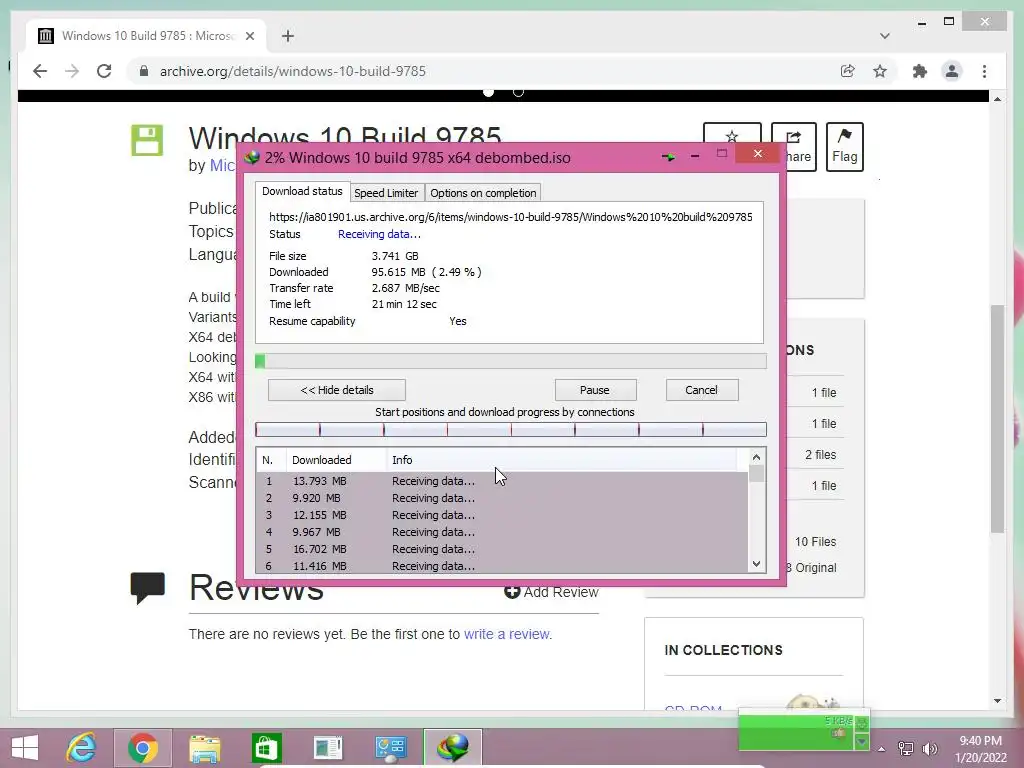Switch to the Speed Limiter tab

coord(386,193)
